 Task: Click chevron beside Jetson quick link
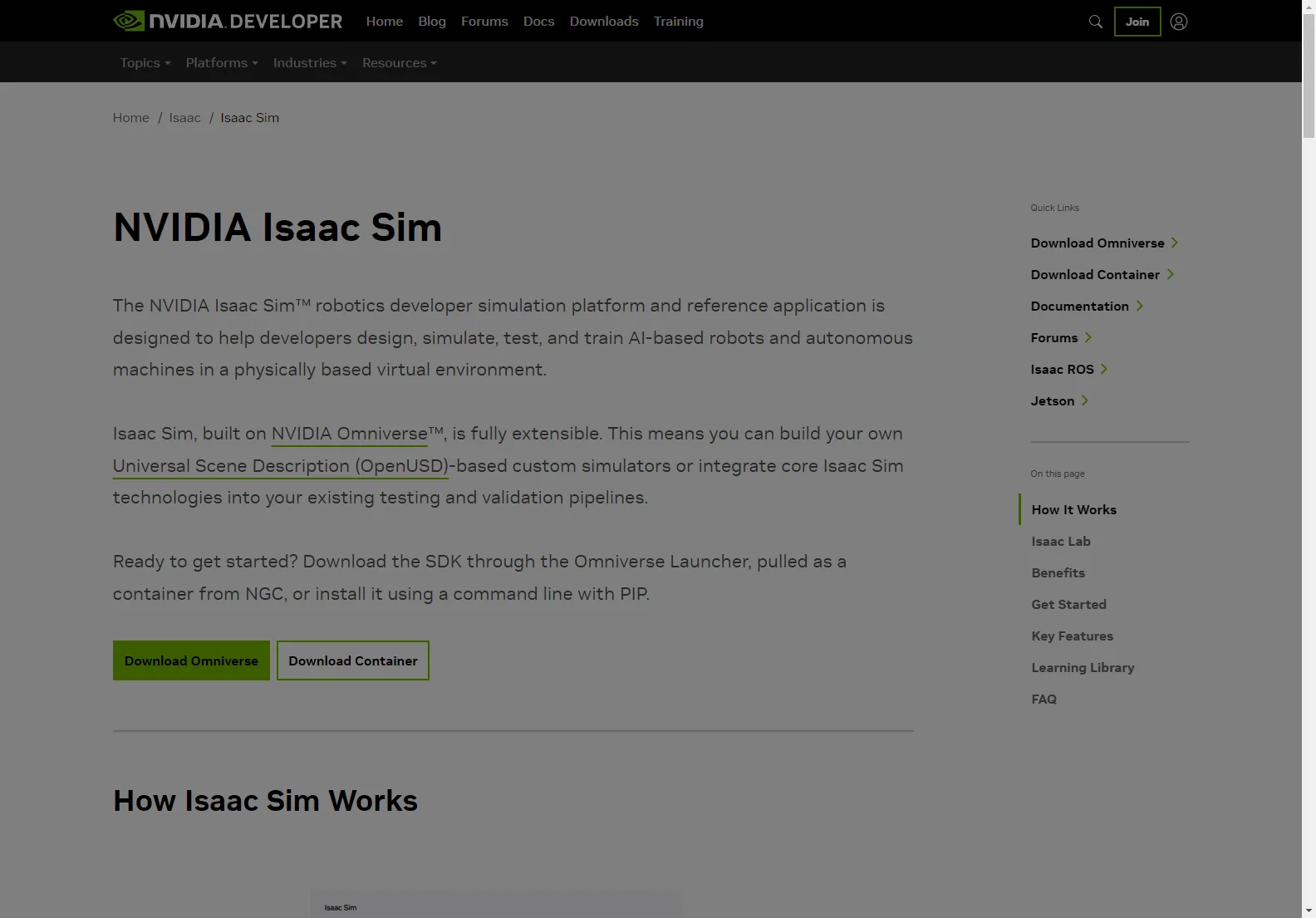1084,400
